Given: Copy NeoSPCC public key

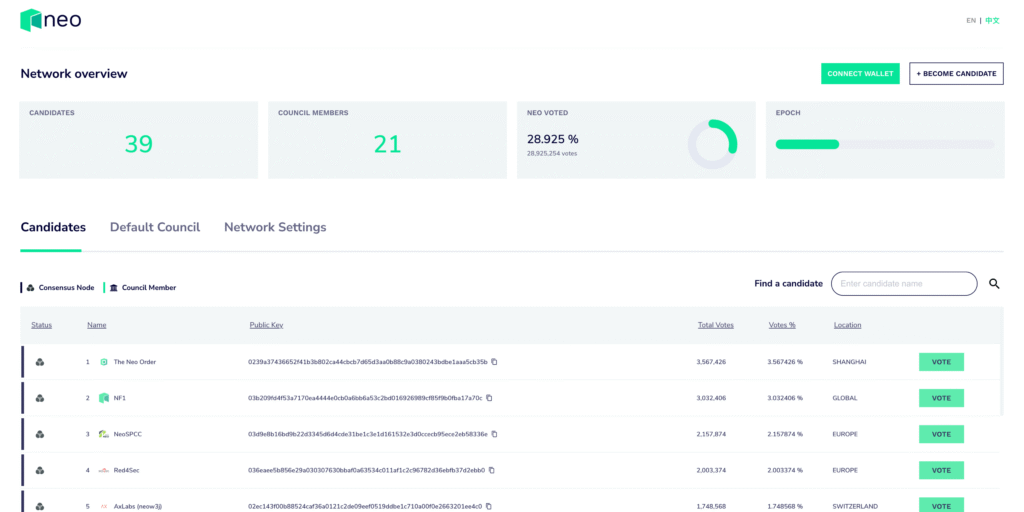Looking at the screenshot, I should (494, 434).
